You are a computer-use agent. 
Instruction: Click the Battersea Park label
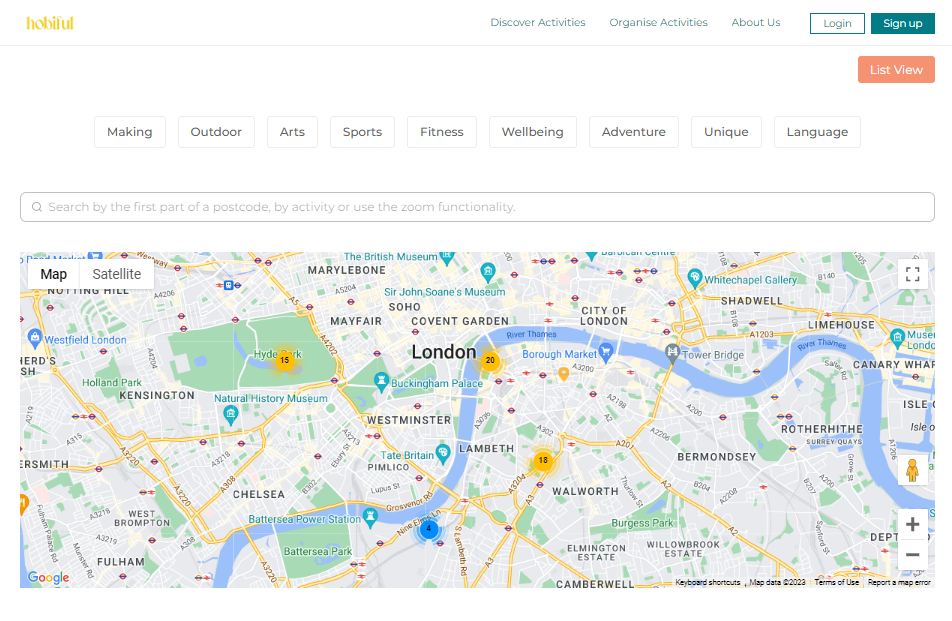tap(318, 552)
